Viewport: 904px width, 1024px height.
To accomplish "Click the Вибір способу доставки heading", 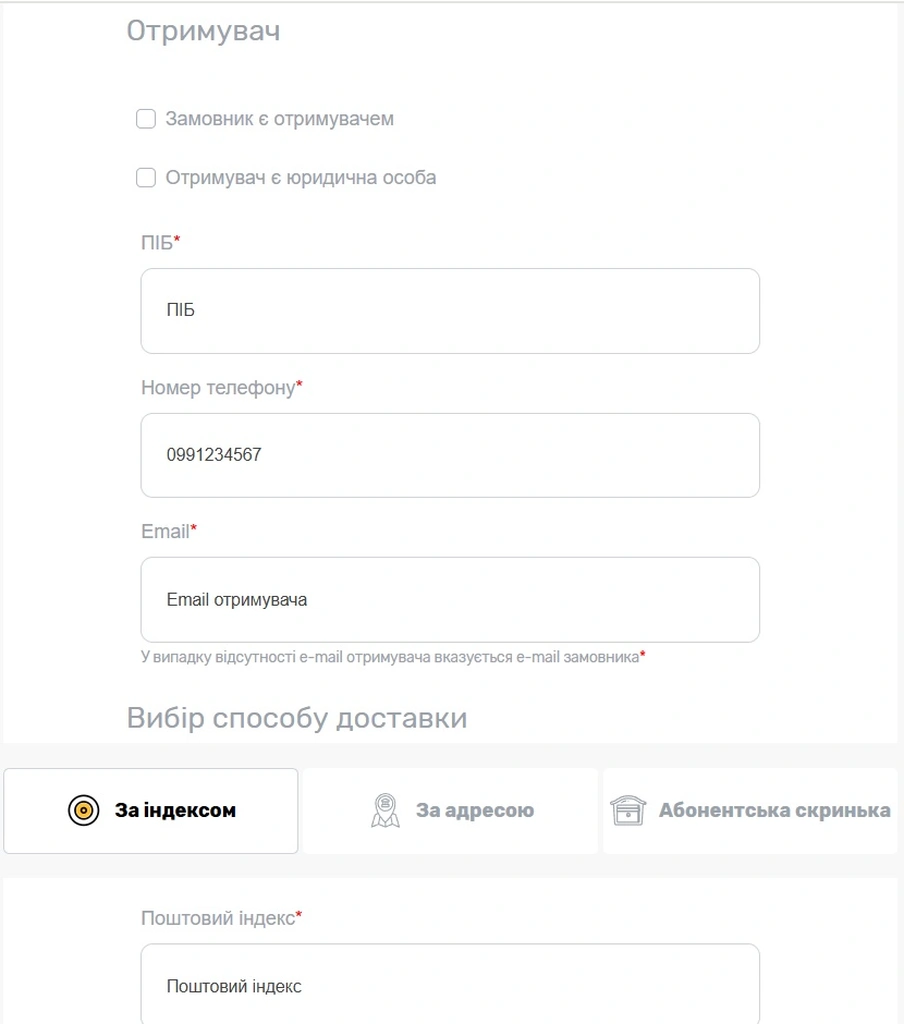I will pyautogui.click(x=296, y=718).
